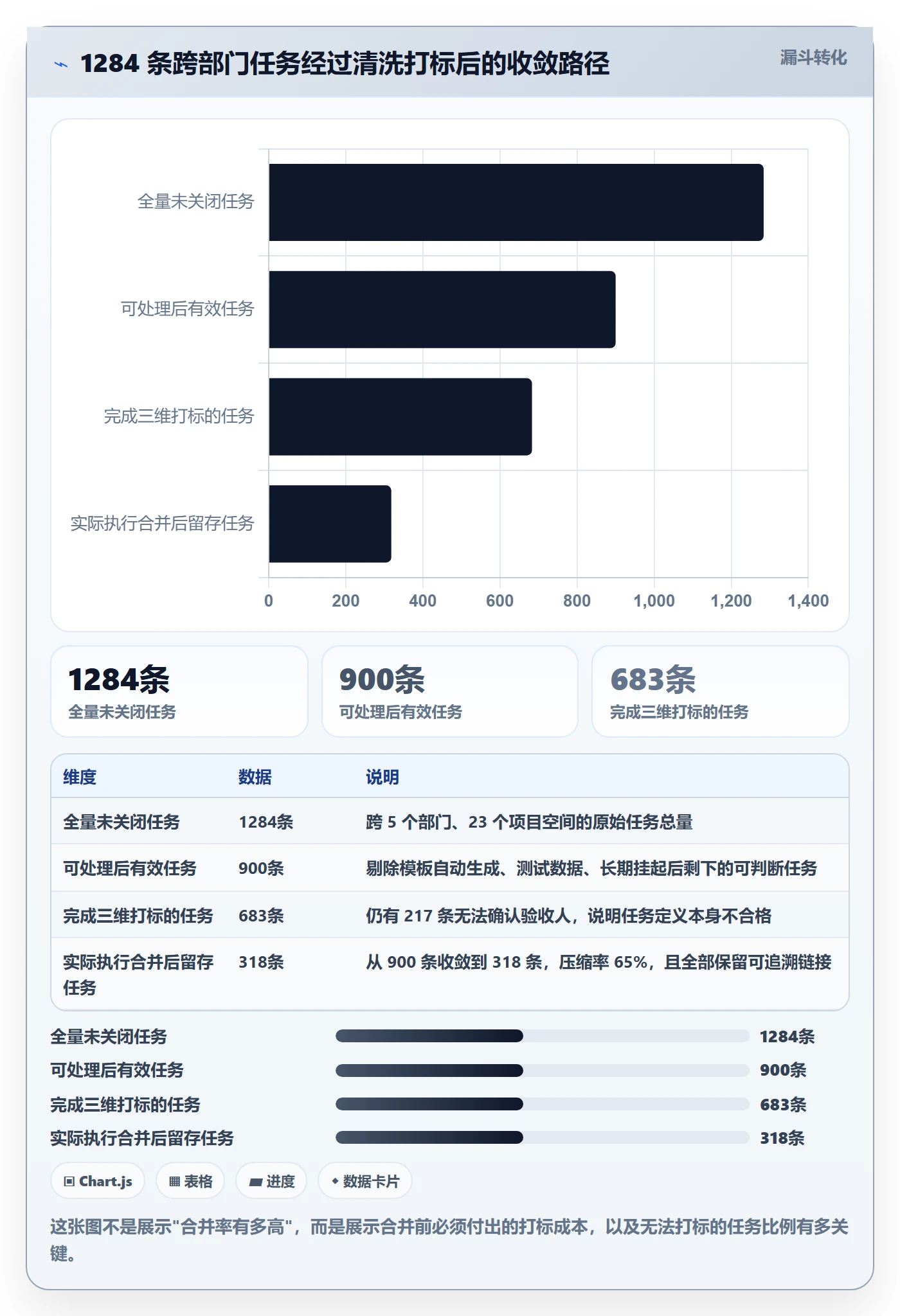Viewport: 900px width, 1316px height.
Task: Click progress bar for 可处理后有效任务
Action: pos(542,1070)
